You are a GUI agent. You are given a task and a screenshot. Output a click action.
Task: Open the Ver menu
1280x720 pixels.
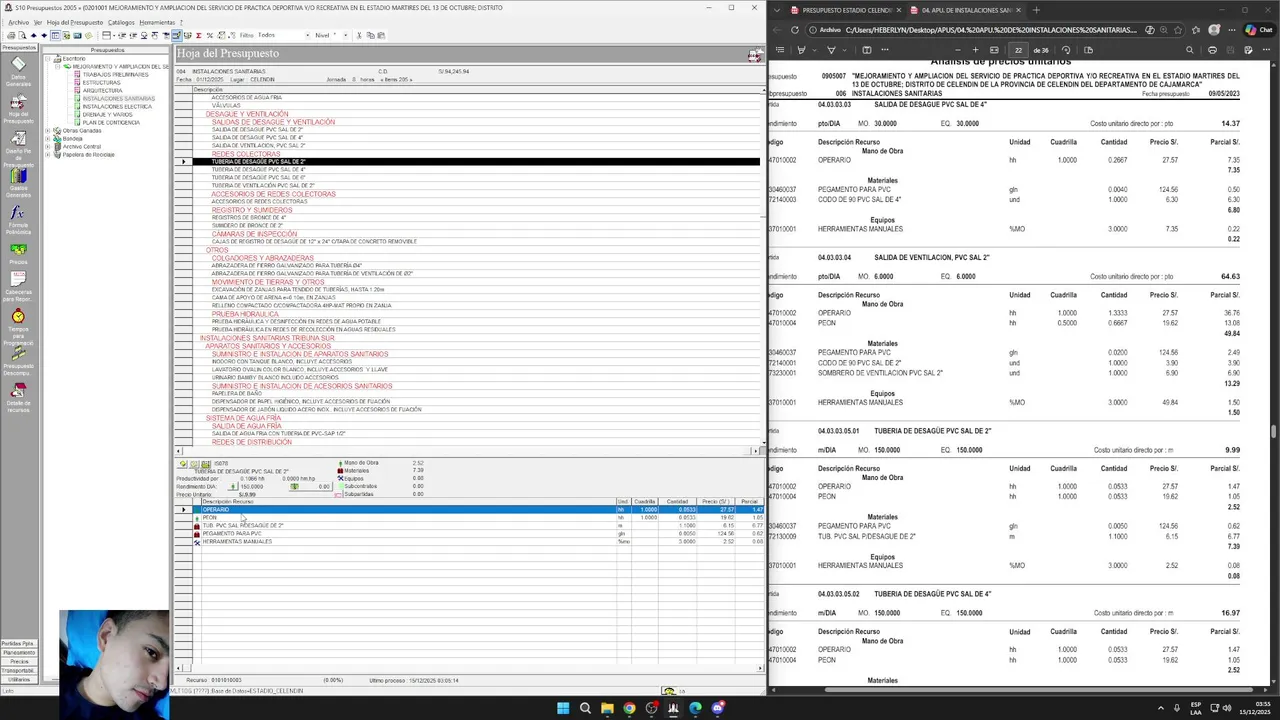click(x=38, y=22)
